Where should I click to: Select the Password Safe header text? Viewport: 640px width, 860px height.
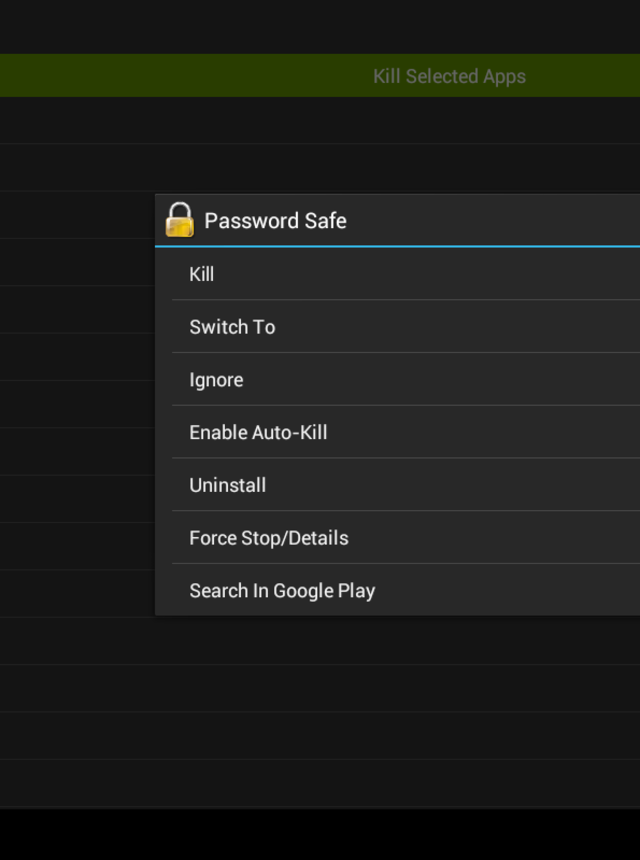point(275,221)
